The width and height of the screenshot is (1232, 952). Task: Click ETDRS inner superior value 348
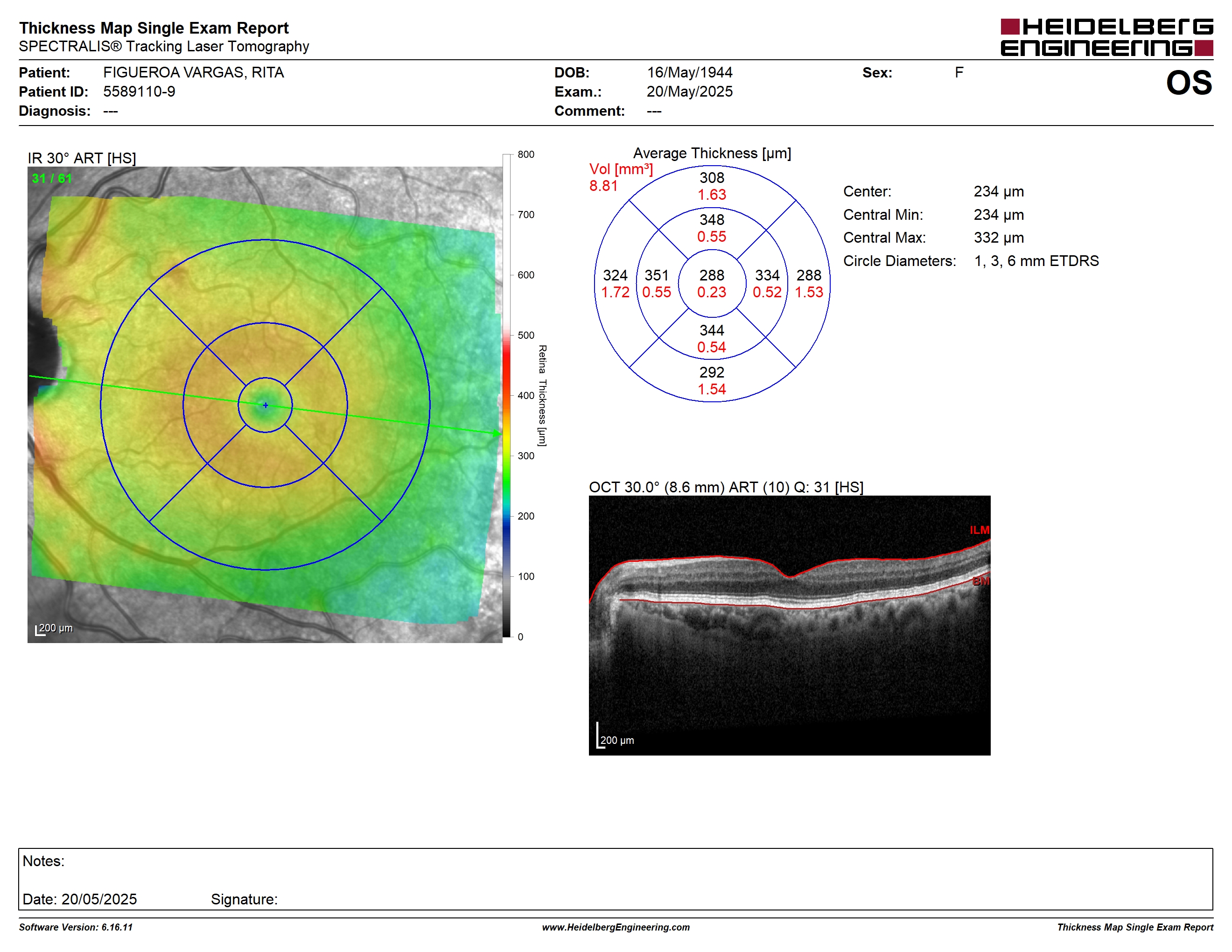tap(712, 219)
